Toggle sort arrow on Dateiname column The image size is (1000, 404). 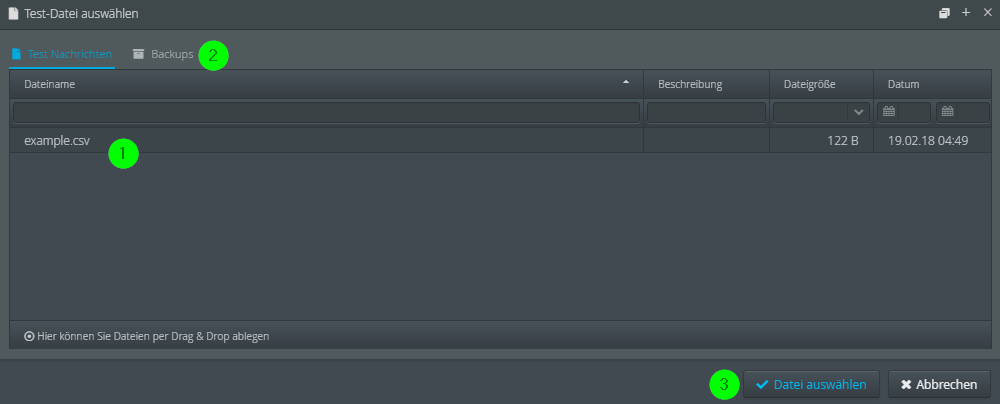click(x=626, y=82)
